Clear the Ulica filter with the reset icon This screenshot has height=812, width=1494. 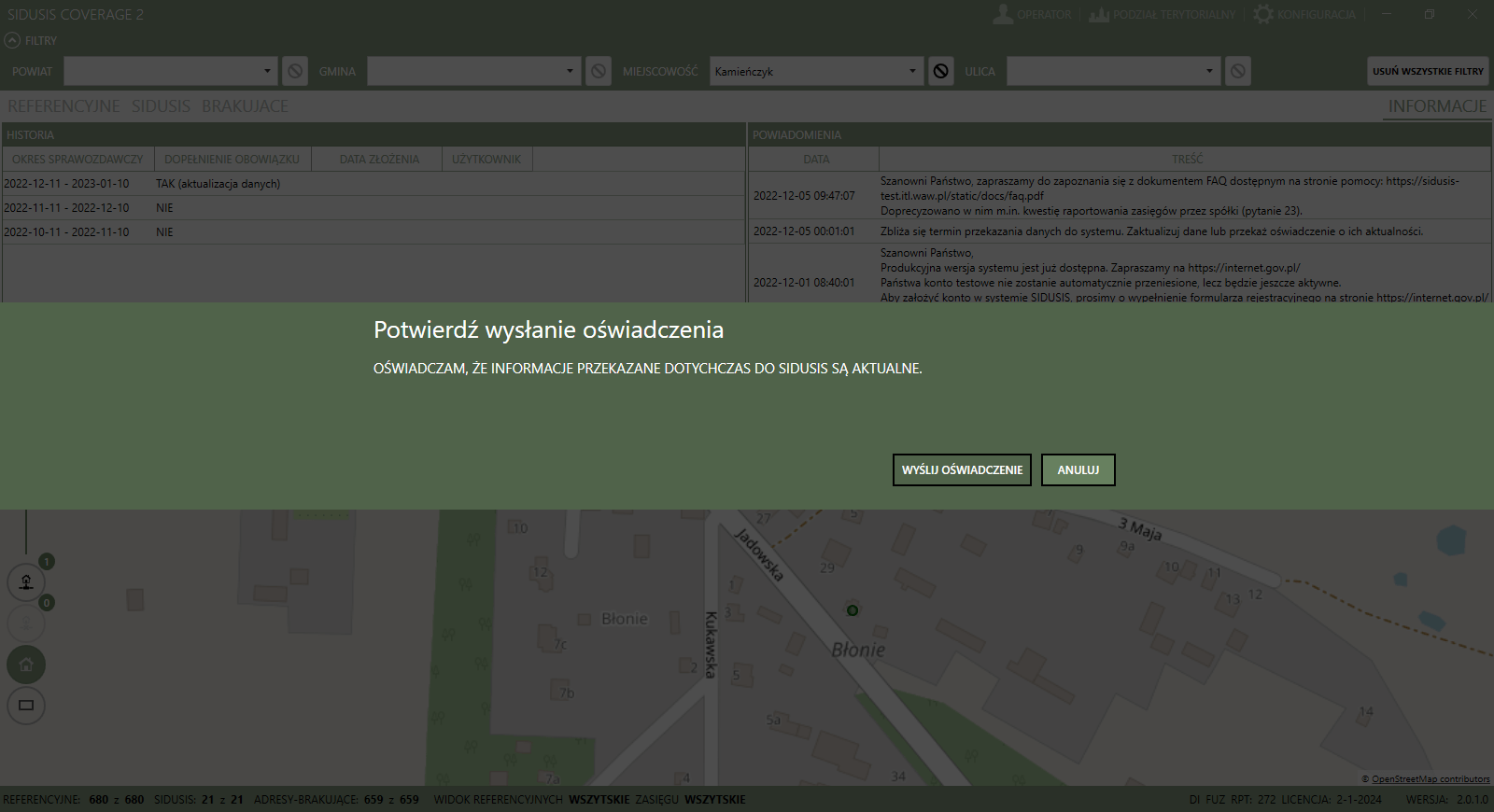[1237, 71]
